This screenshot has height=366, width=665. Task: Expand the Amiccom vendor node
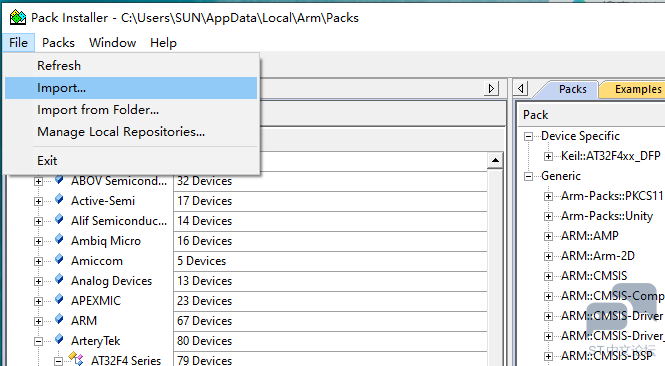coord(38,261)
